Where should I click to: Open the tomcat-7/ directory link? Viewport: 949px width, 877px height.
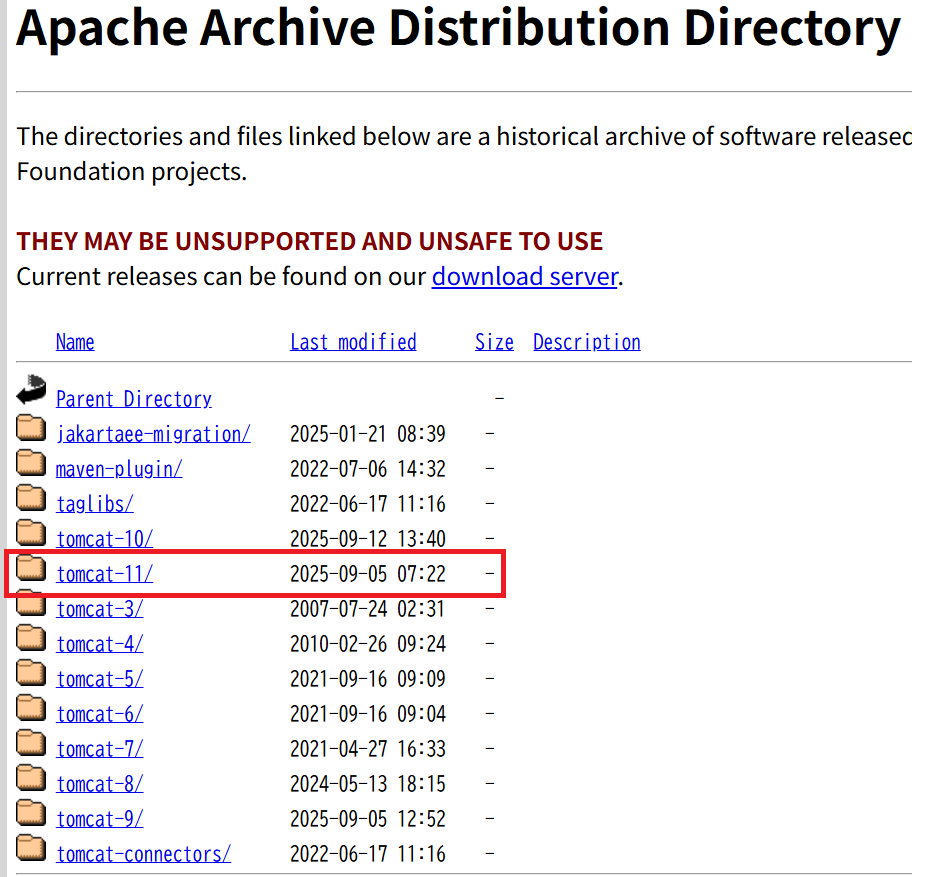(99, 750)
